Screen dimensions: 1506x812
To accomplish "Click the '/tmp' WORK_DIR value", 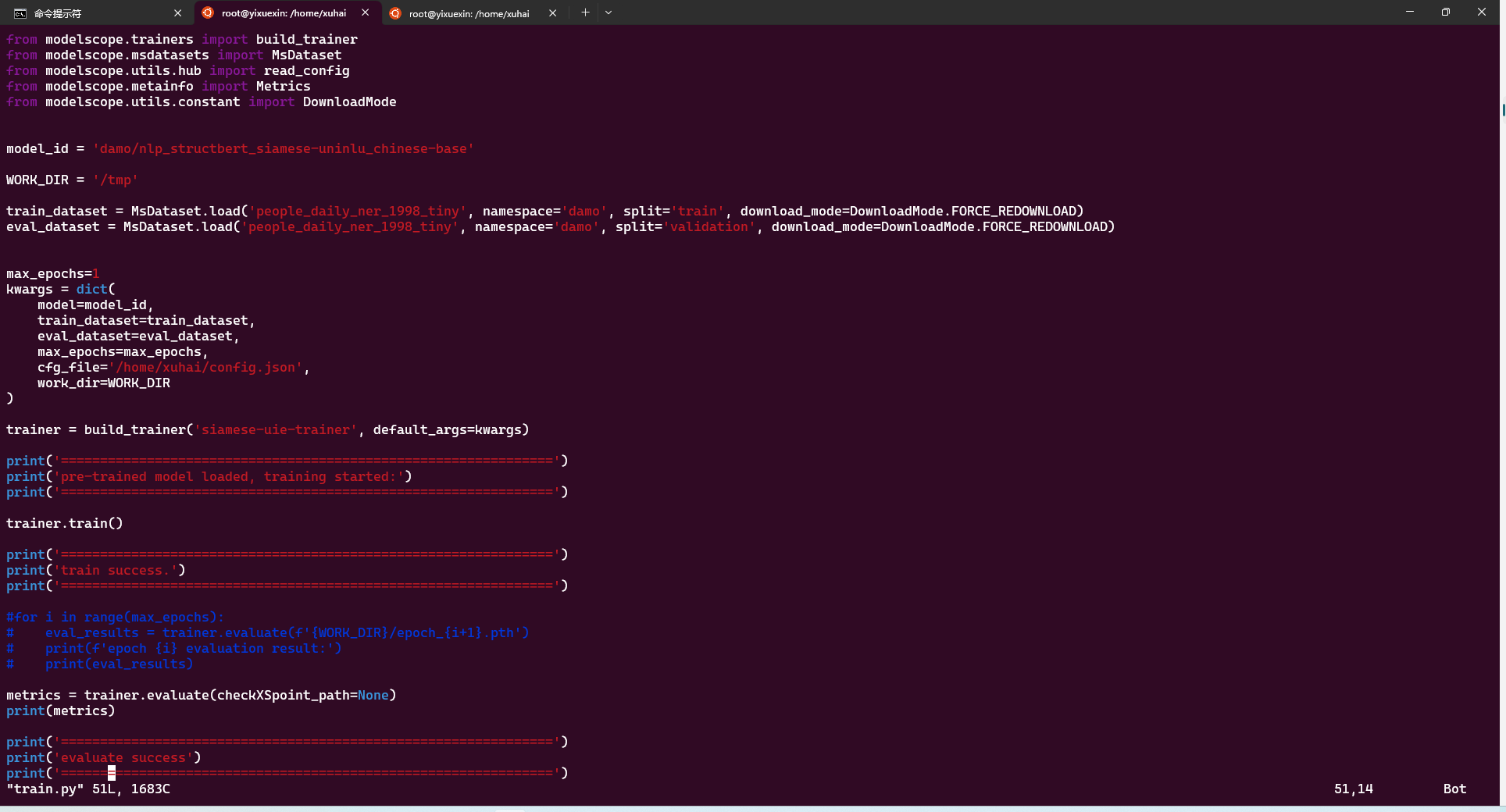I will point(116,180).
